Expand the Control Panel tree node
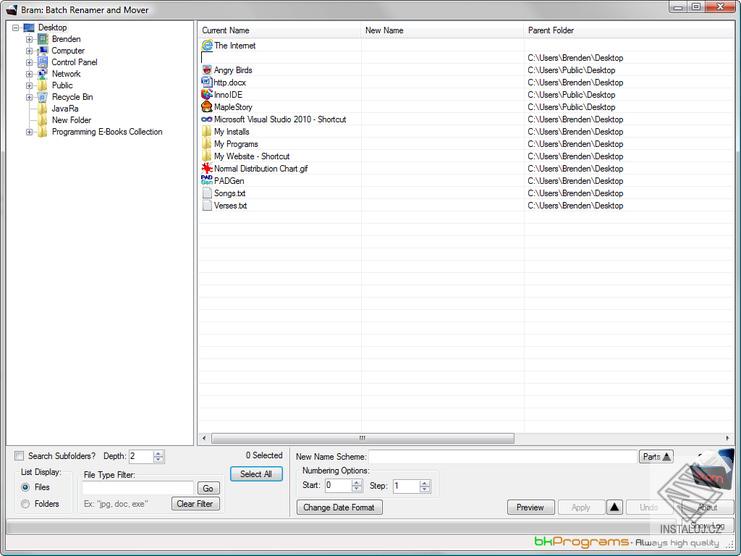741x556 pixels. click(x=29, y=62)
